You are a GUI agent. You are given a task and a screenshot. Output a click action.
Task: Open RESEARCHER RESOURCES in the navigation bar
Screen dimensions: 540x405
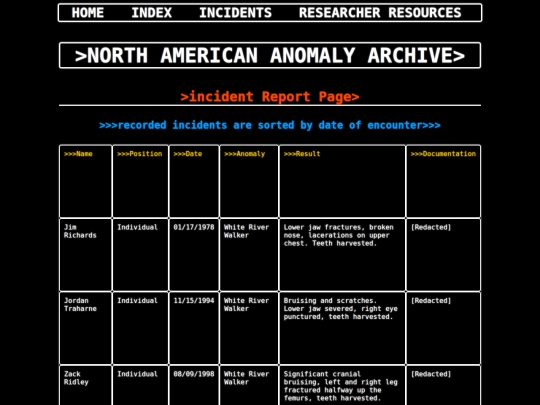380,13
